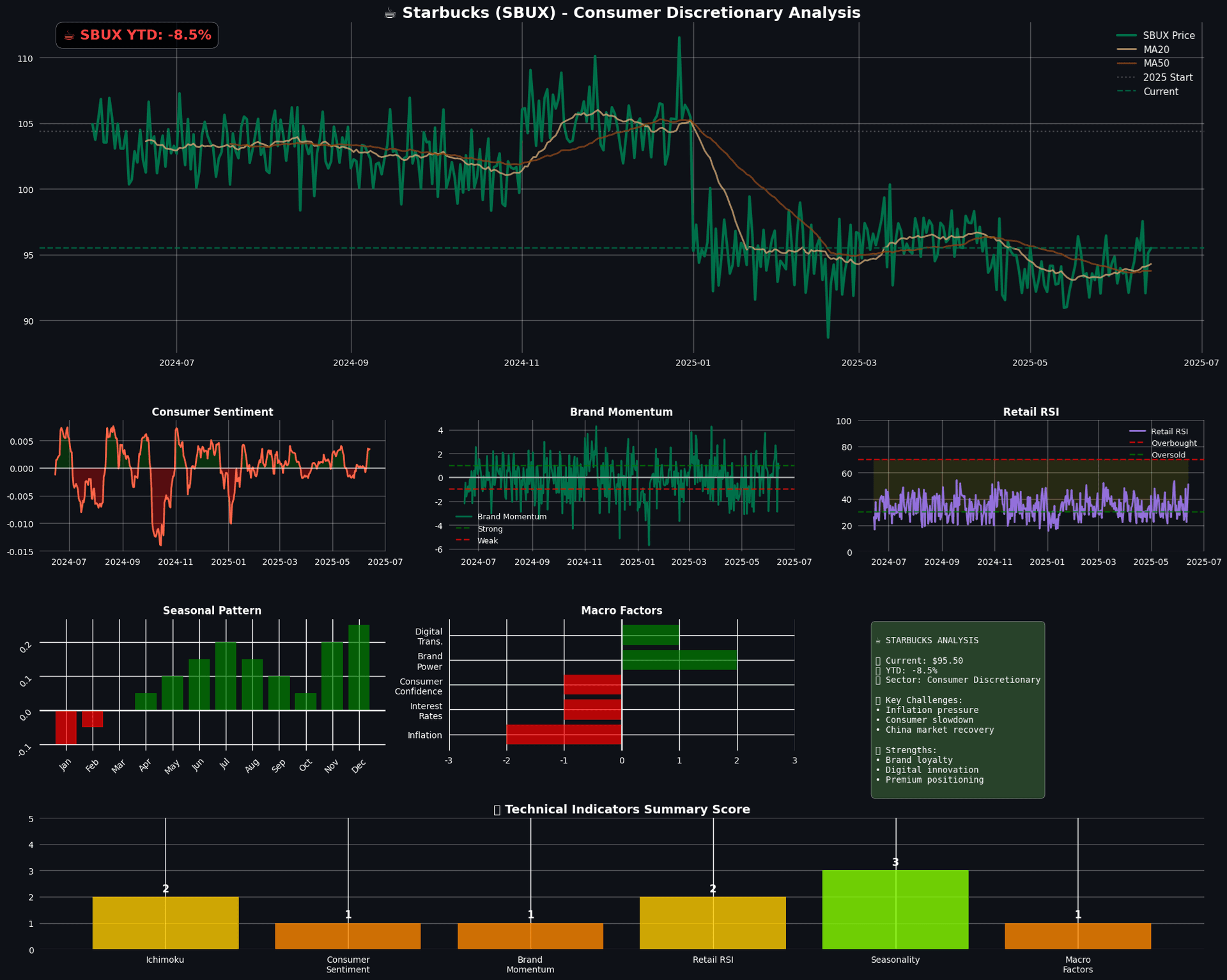This screenshot has width=1227, height=980.
Task: Click the 'Premium positioning' bullet
Action: click(929, 779)
